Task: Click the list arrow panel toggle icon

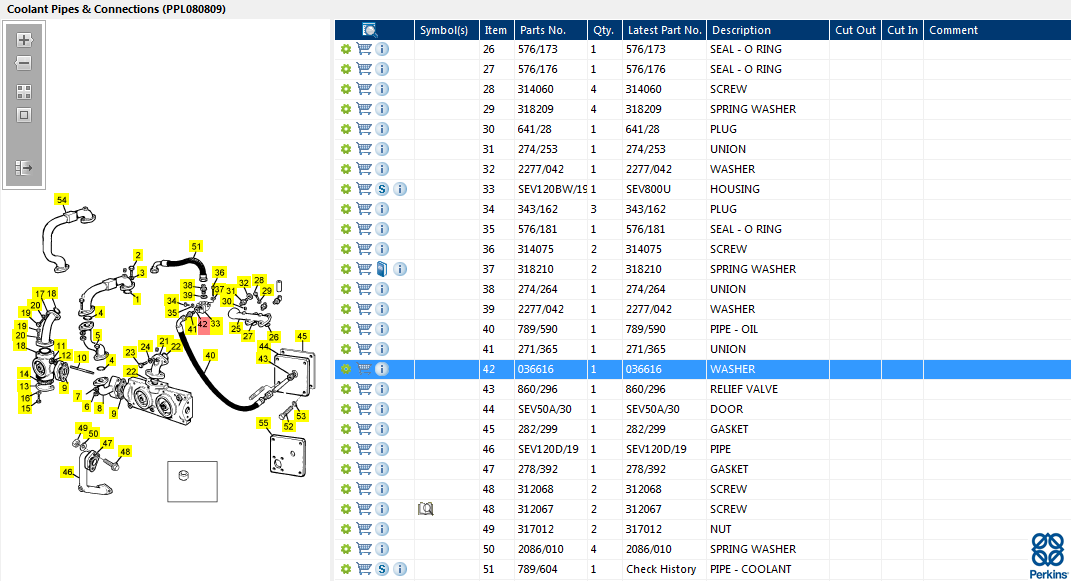Action: click(24, 167)
